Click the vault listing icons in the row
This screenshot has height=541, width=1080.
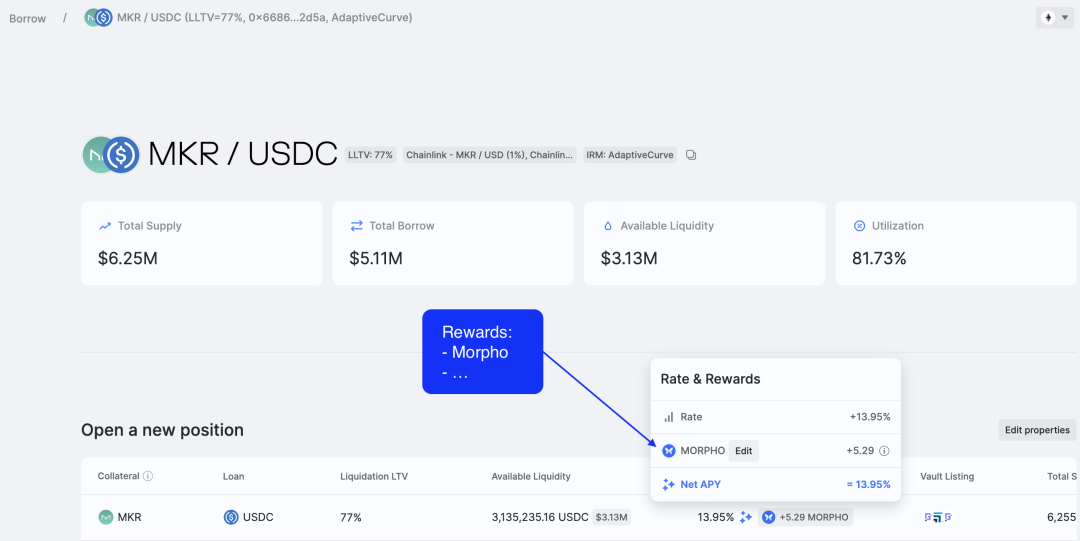coord(937,517)
